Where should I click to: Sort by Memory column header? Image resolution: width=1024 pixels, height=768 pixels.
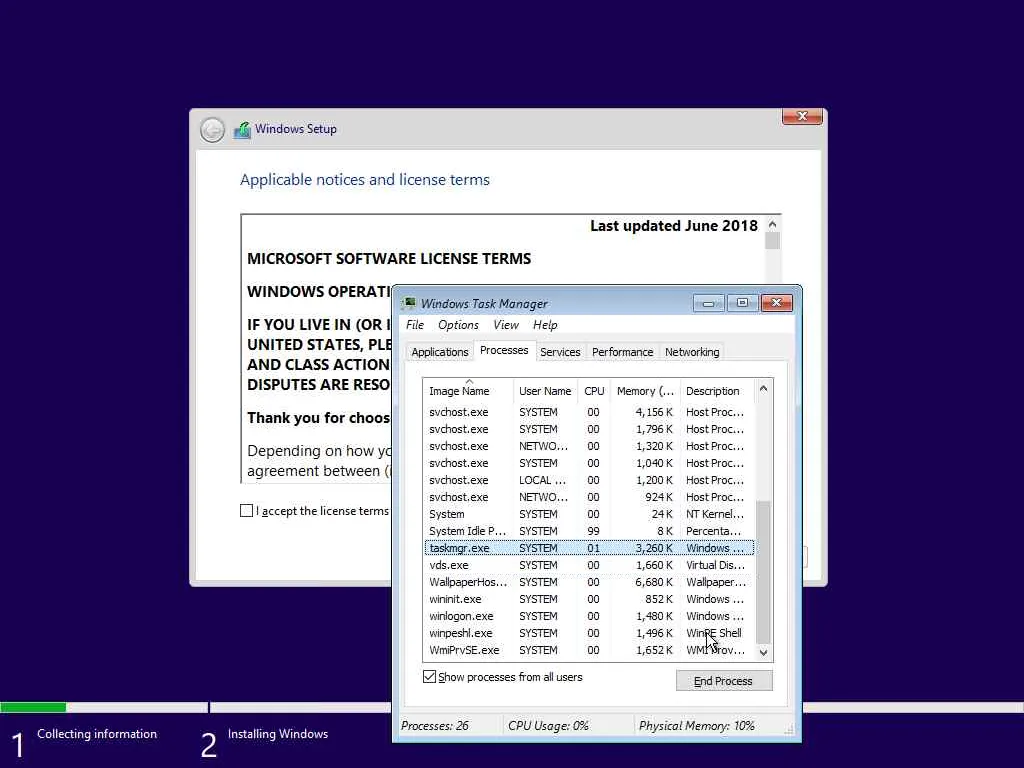[645, 391]
